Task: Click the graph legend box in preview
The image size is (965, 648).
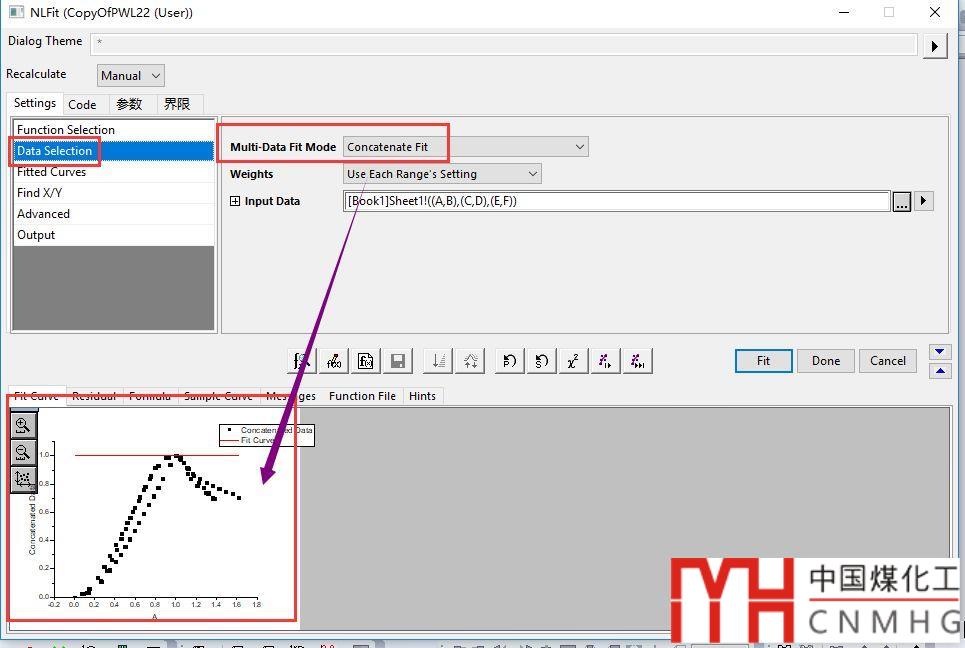Action: tap(267, 435)
